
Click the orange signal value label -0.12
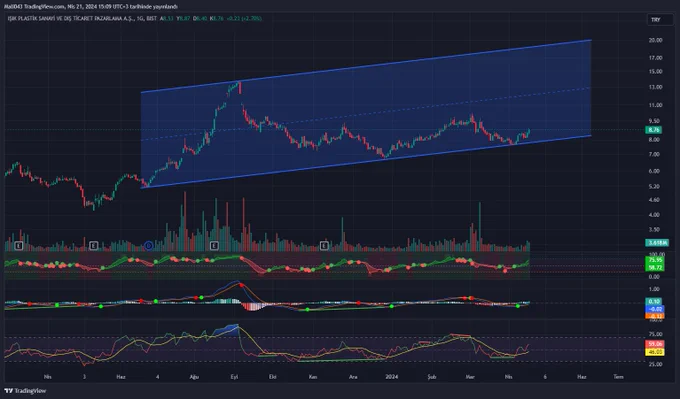pos(655,316)
